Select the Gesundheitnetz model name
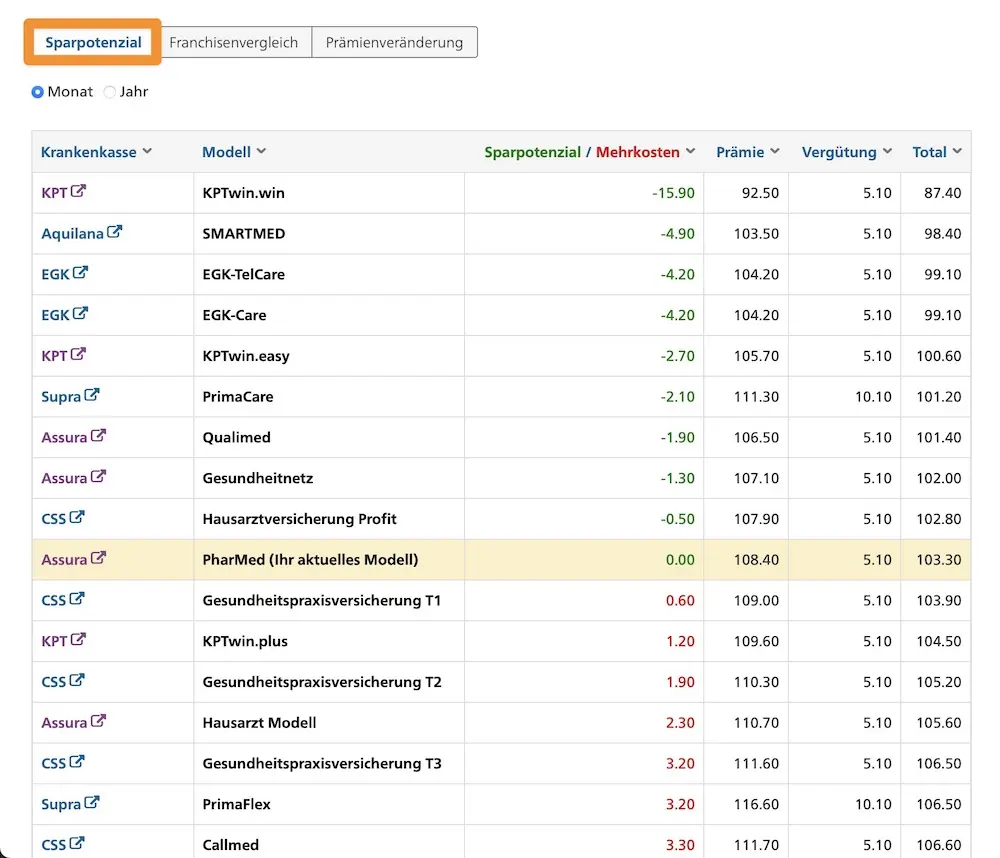1000x858 pixels. pyautogui.click(x=258, y=478)
